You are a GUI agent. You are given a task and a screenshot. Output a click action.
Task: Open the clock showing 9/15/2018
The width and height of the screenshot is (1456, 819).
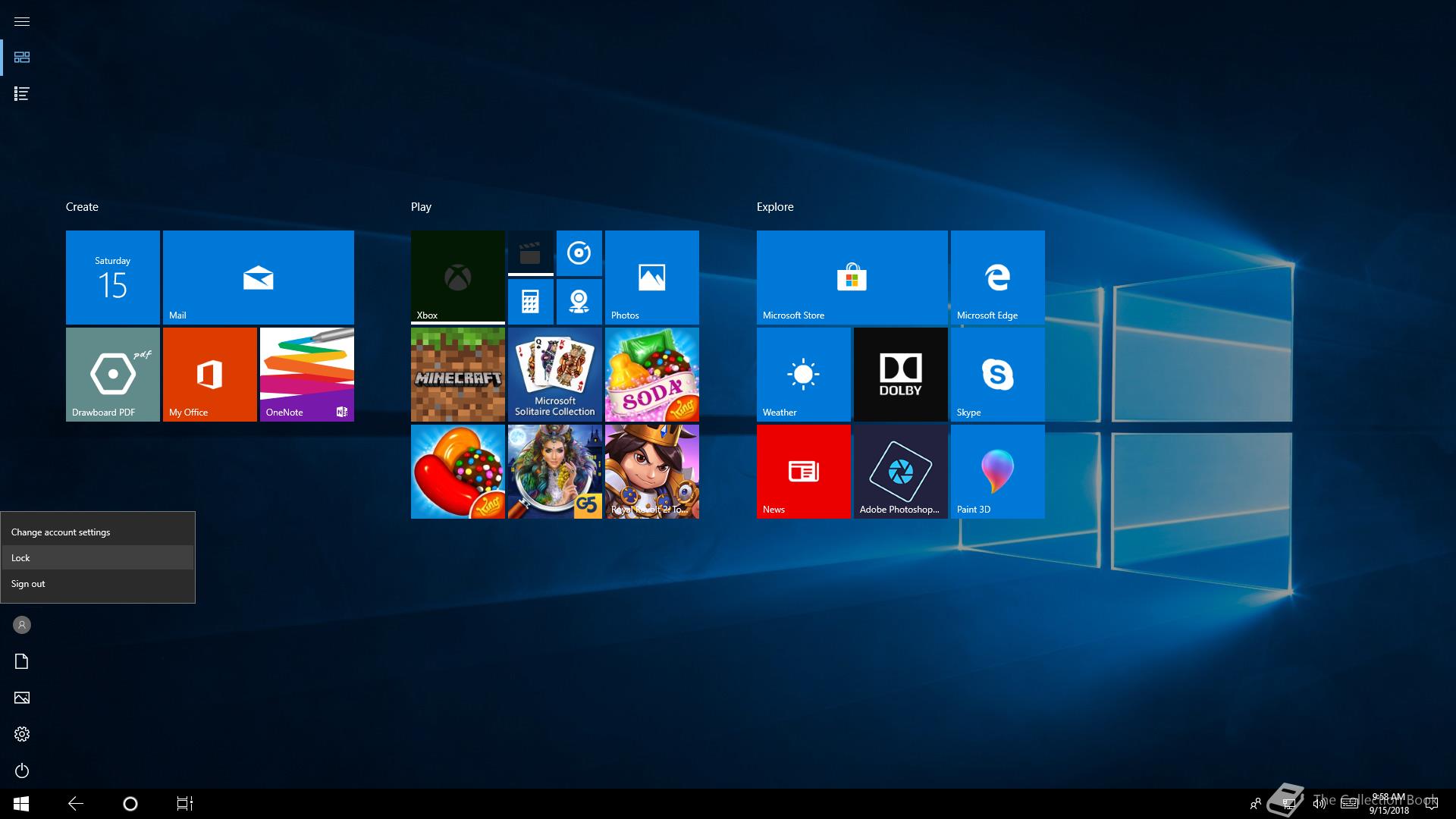click(x=1389, y=804)
